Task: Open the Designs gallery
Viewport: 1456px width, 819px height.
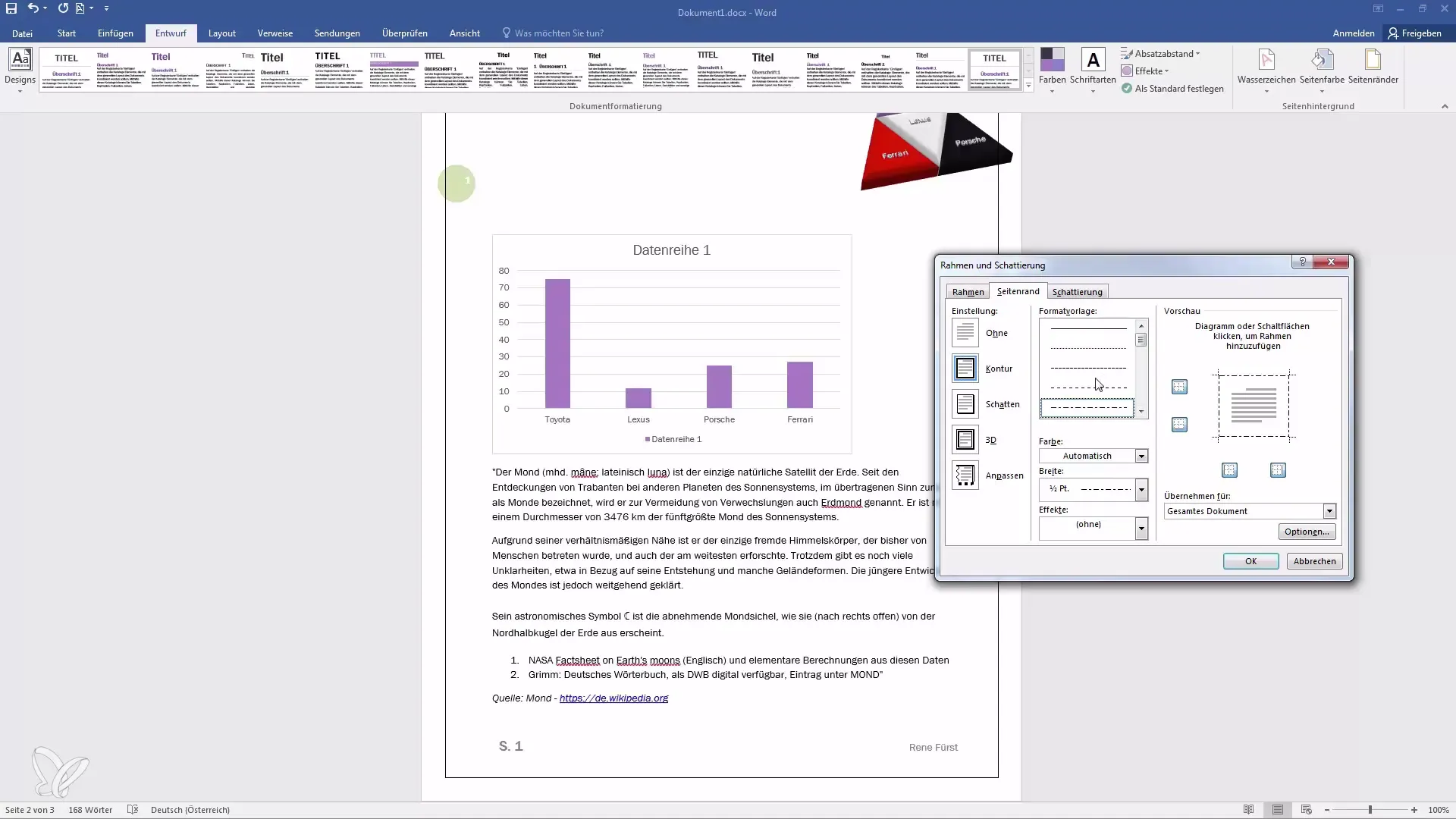Action: coord(20,70)
